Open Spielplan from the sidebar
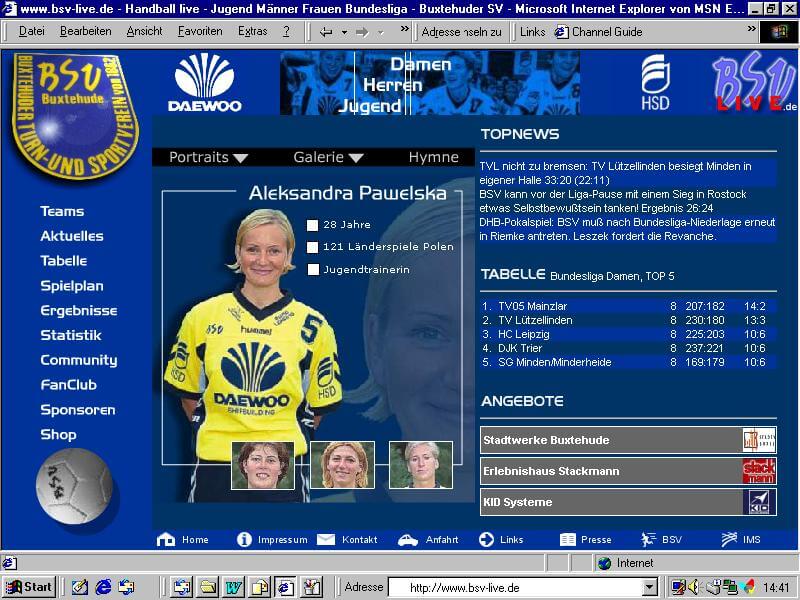800x600 pixels. [72, 286]
